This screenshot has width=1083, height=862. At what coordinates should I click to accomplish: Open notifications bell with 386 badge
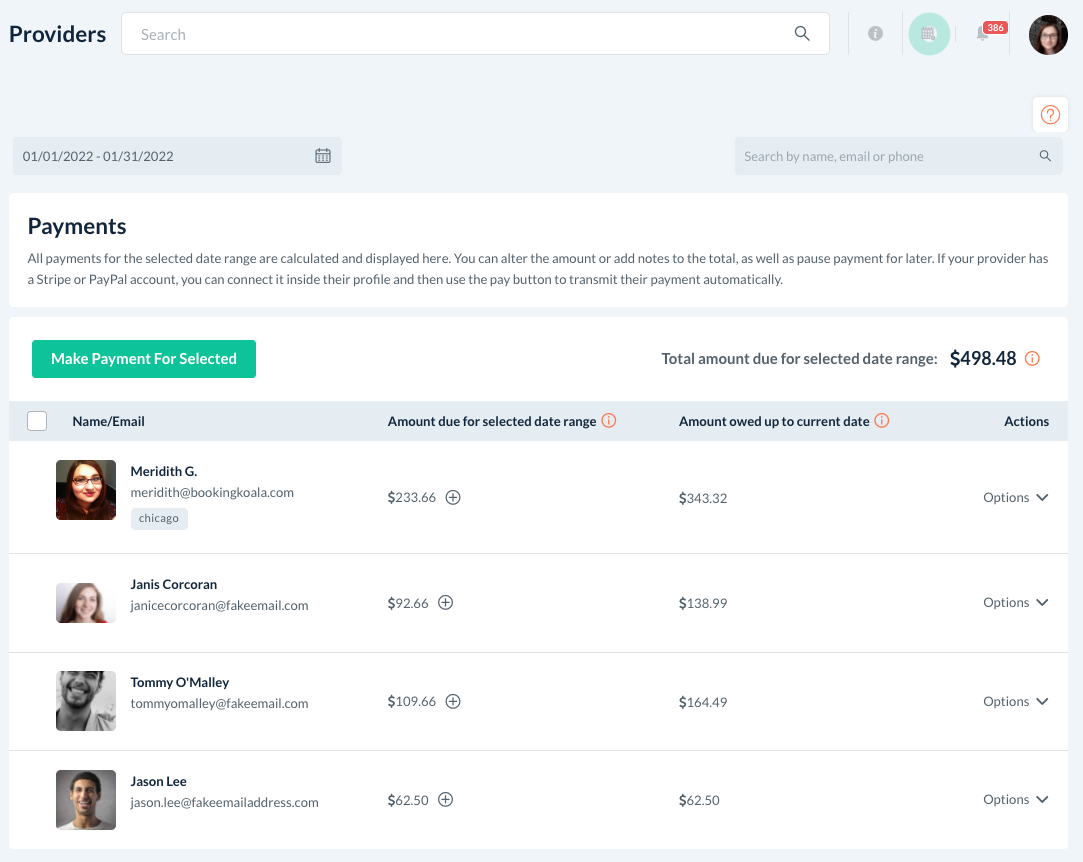point(983,35)
